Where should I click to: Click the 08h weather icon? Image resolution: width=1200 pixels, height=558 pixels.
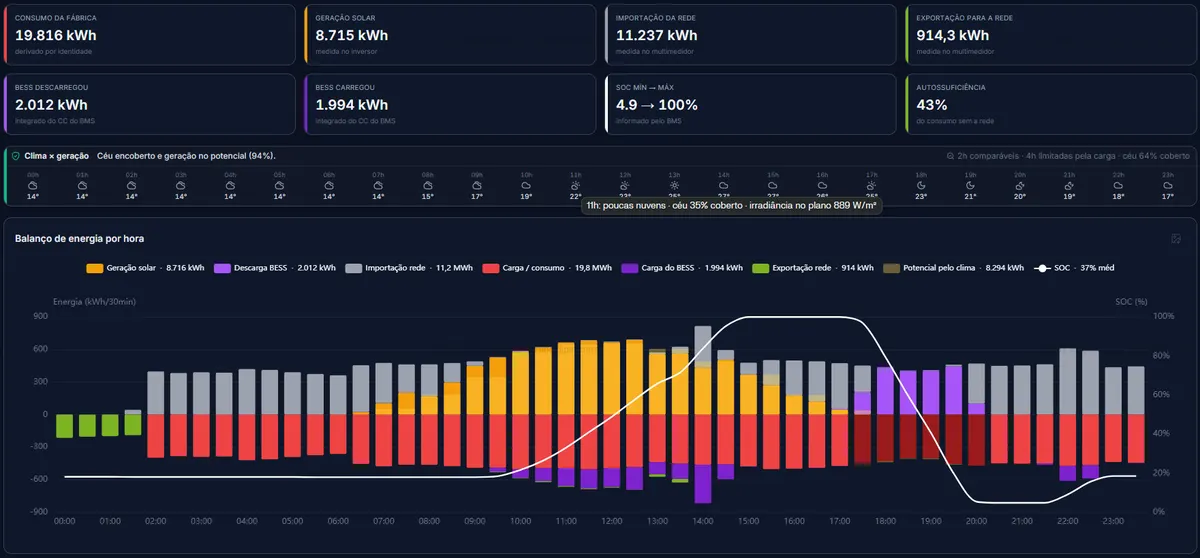click(427, 185)
